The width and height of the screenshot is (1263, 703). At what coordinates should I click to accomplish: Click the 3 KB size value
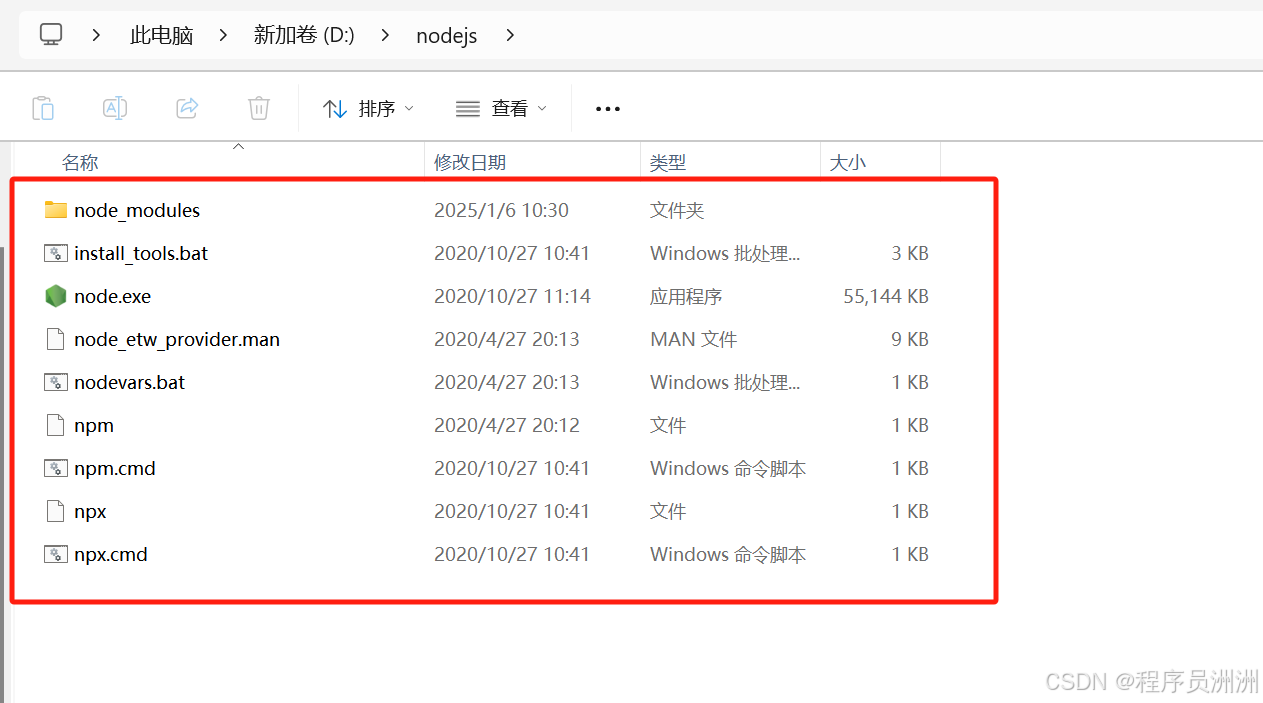point(910,253)
